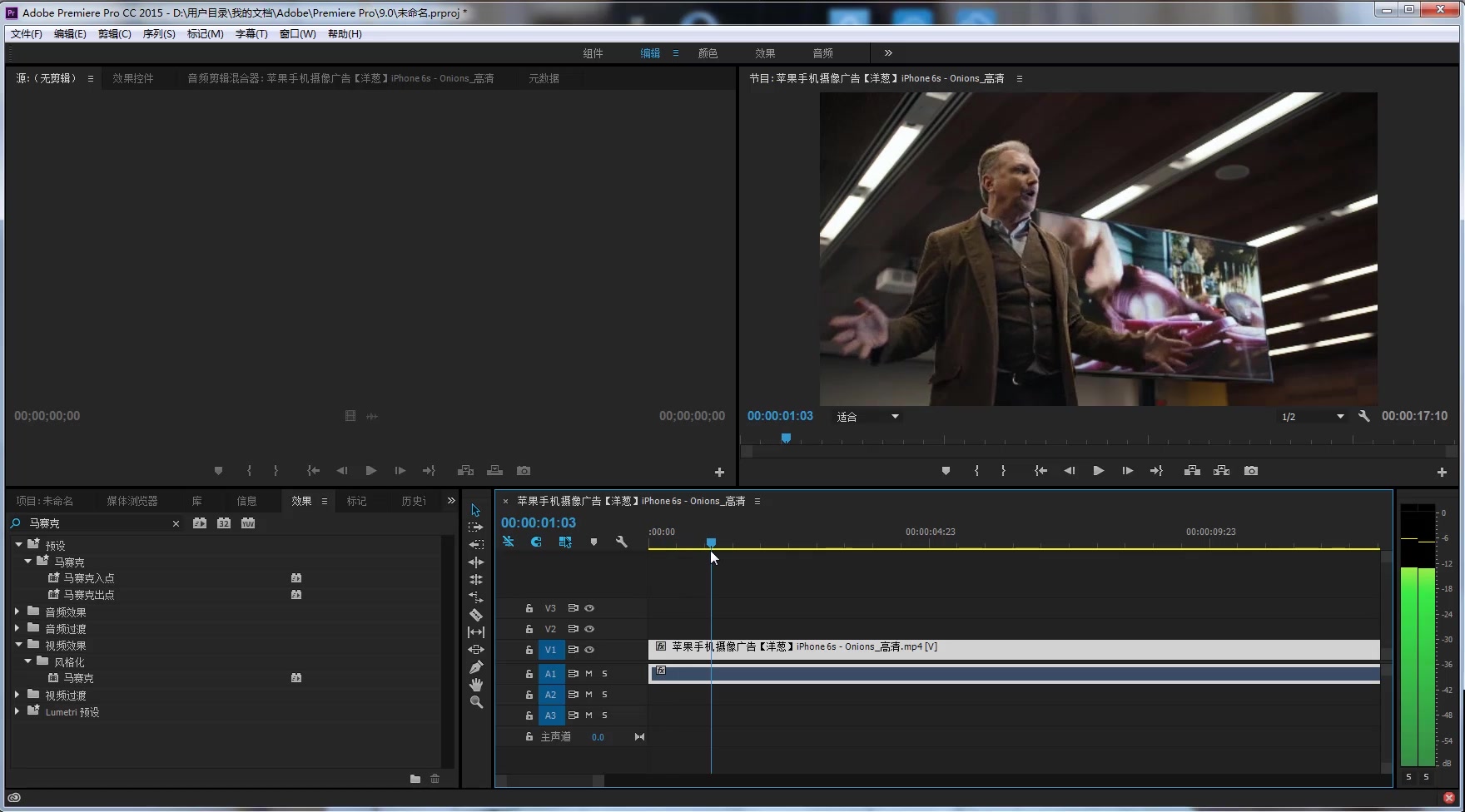The width and height of the screenshot is (1465, 812).
Task: Mute audio track A3
Action: tap(588, 715)
